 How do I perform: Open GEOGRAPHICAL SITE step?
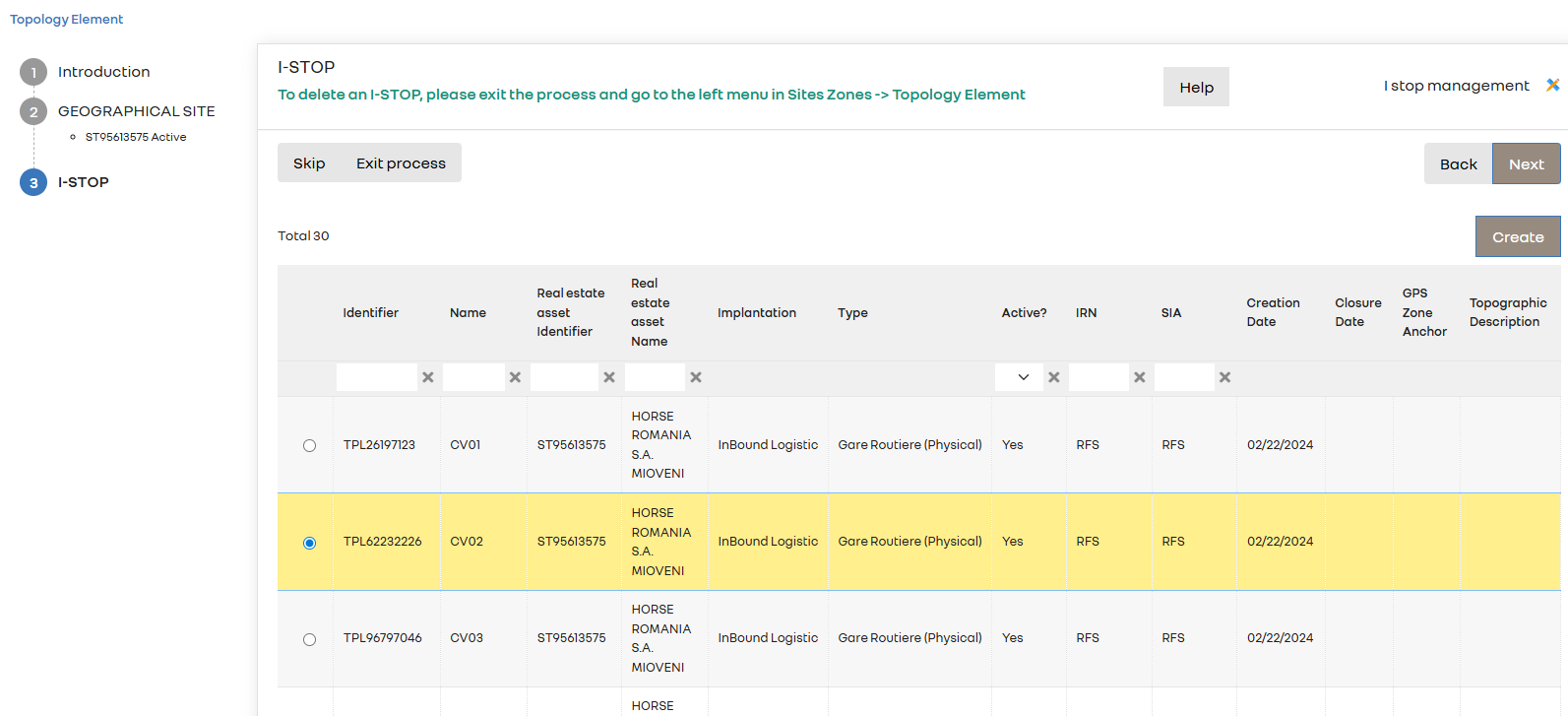[x=136, y=111]
